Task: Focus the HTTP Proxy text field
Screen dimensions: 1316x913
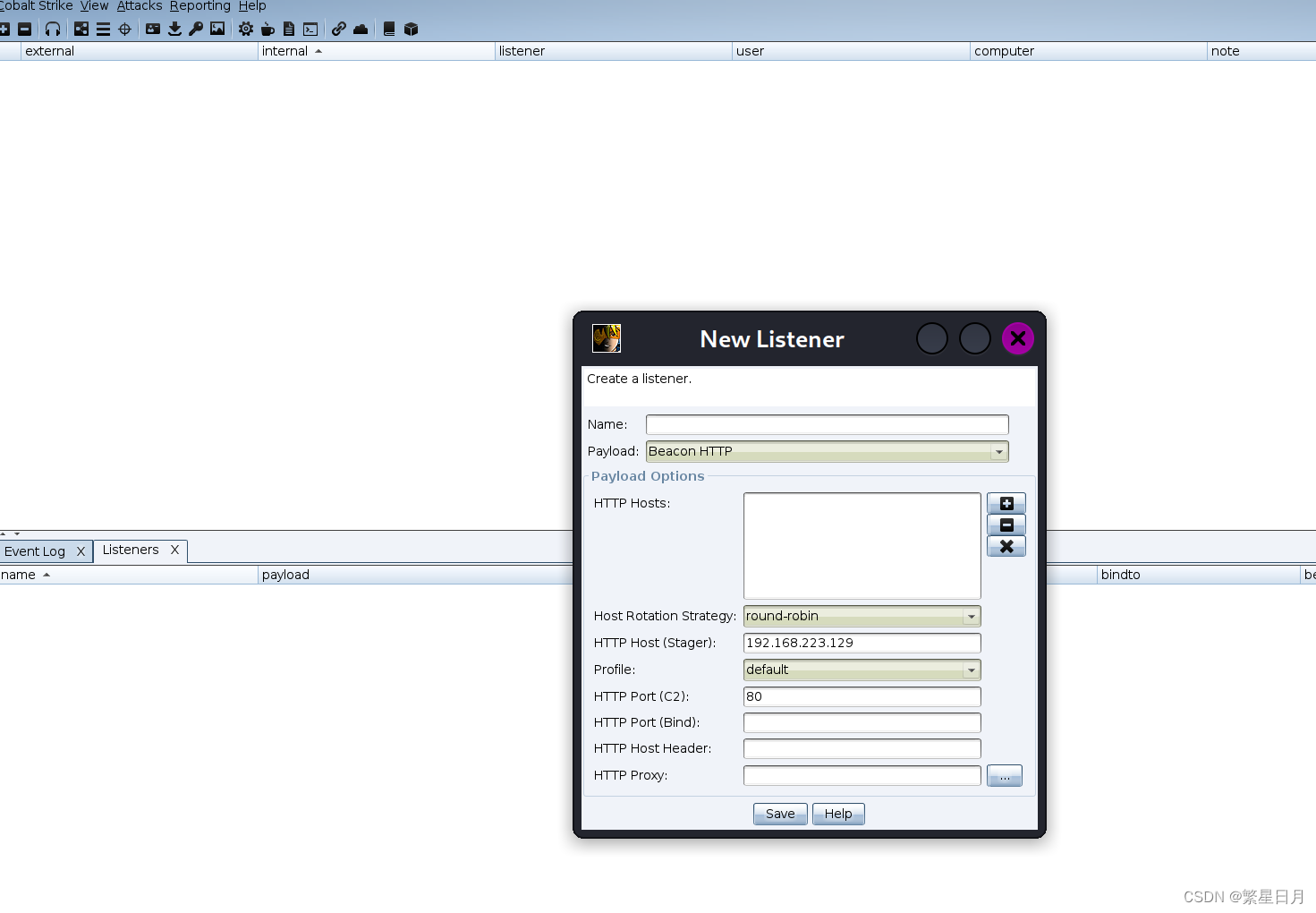Action: point(862,775)
